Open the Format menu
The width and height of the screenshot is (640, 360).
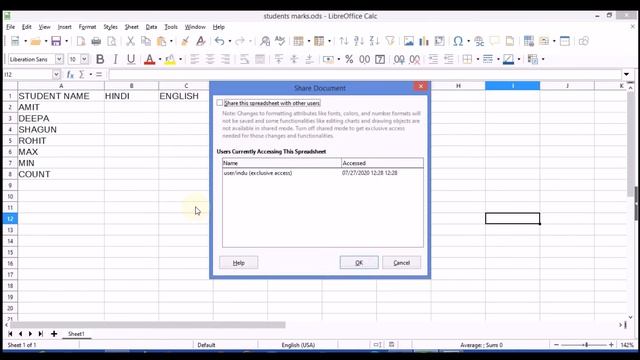pyautogui.click(x=87, y=27)
